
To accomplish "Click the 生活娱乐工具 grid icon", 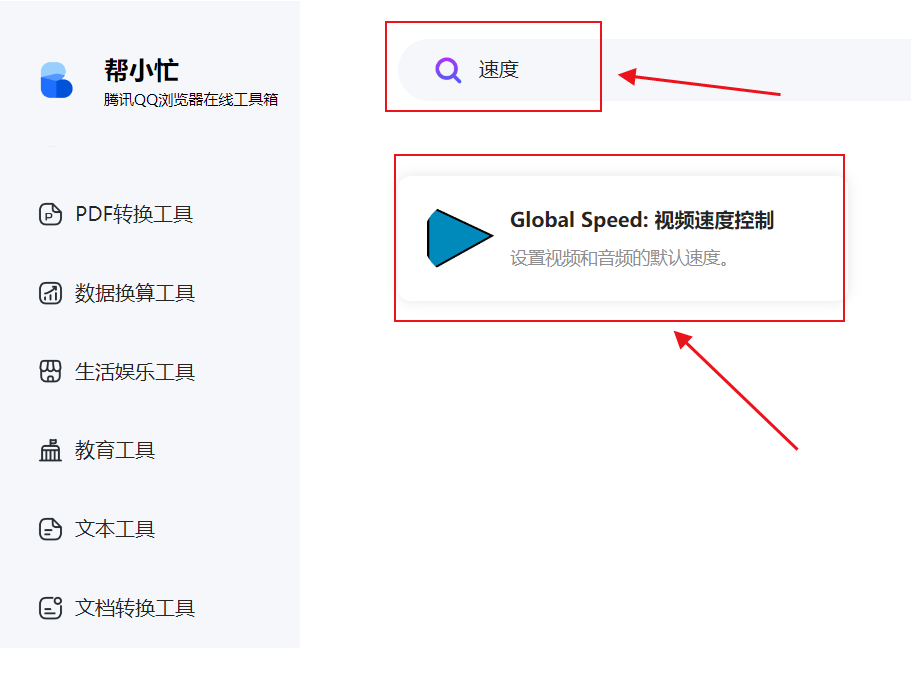I will point(49,371).
